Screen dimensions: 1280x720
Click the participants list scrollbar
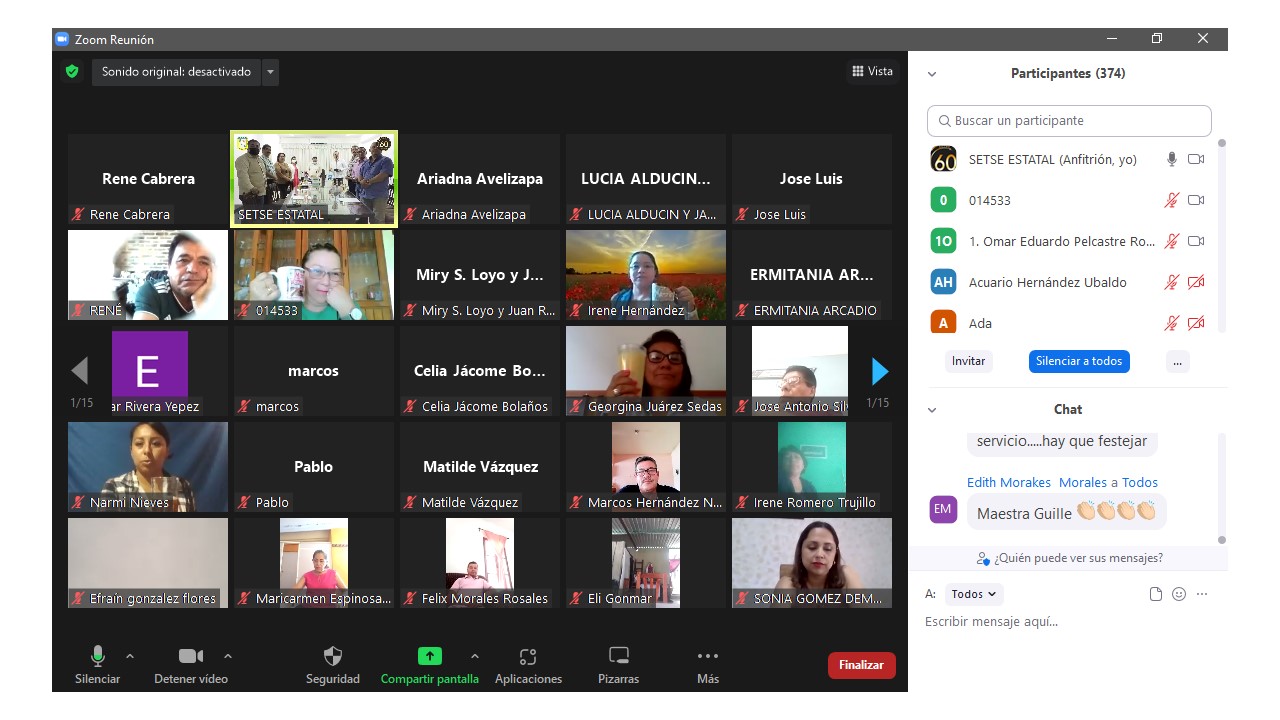coord(1221,238)
